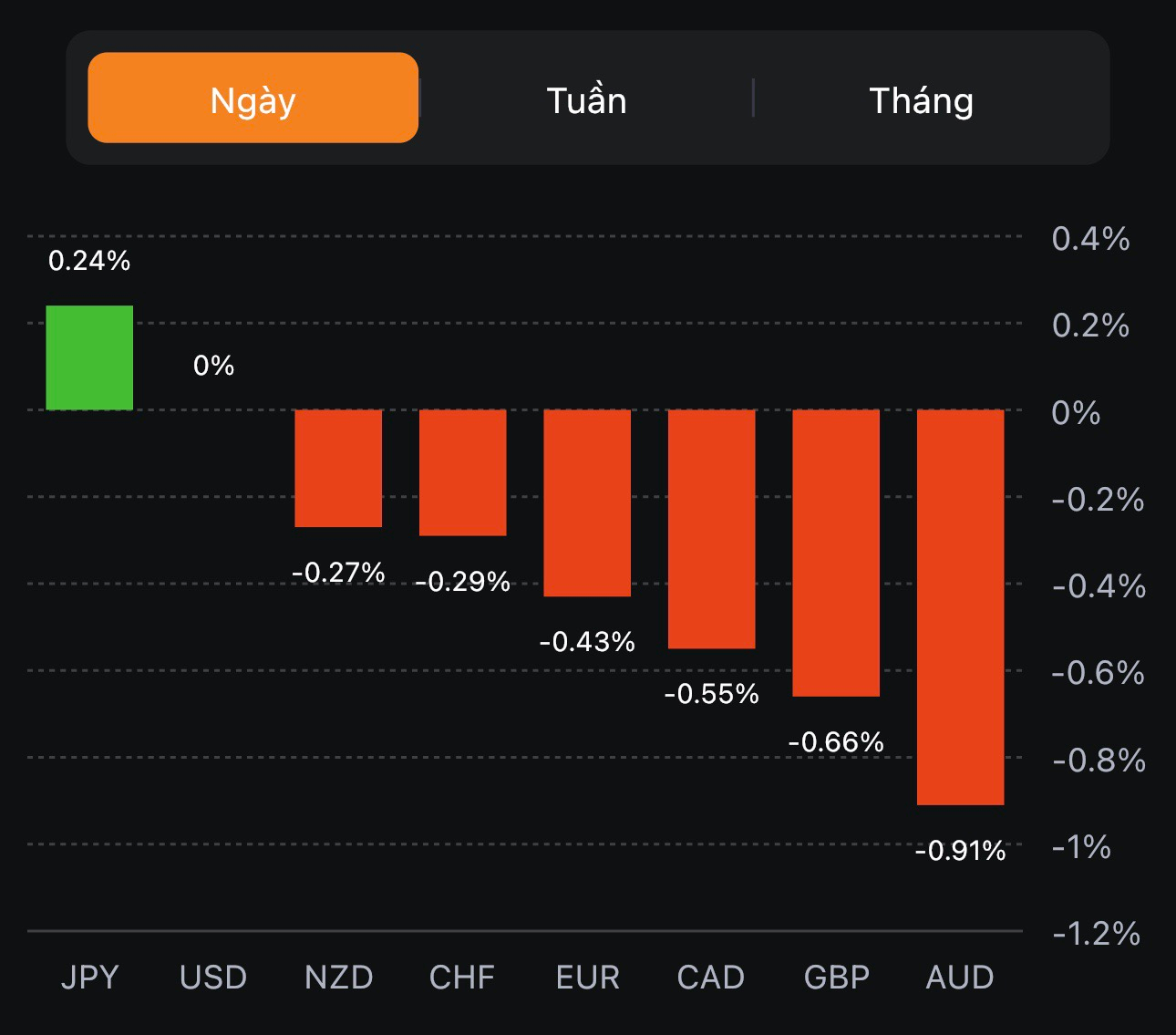Tap the red GBP bar
1176x1035 pixels.
[x=836, y=553]
